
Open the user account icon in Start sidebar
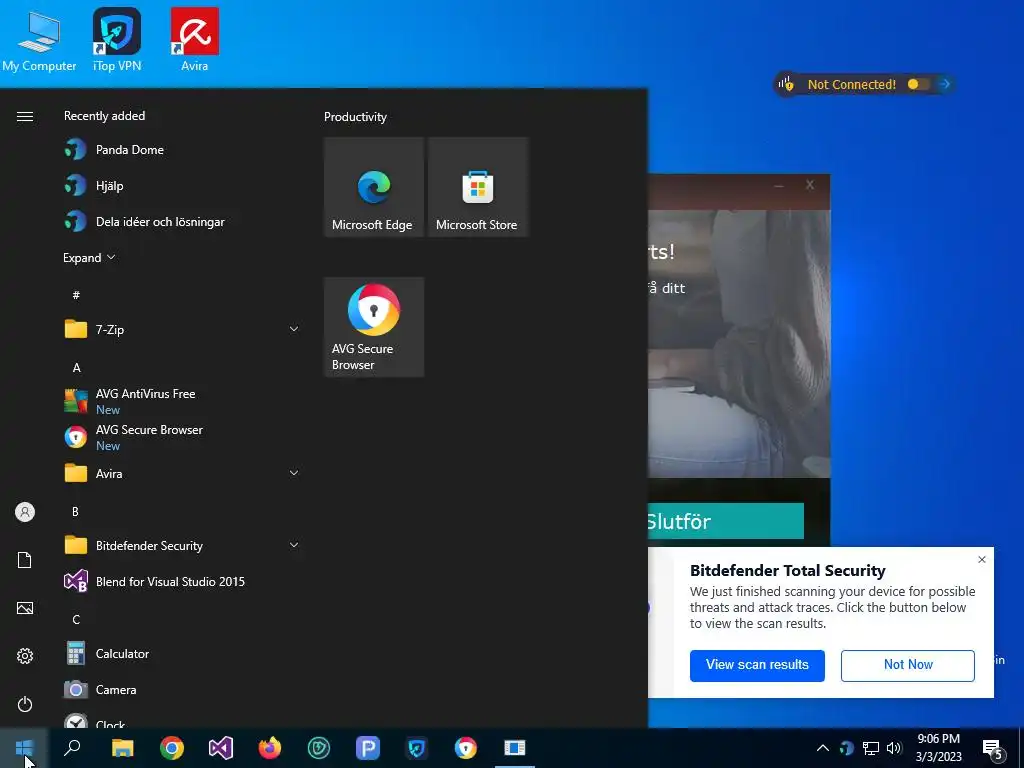point(25,512)
